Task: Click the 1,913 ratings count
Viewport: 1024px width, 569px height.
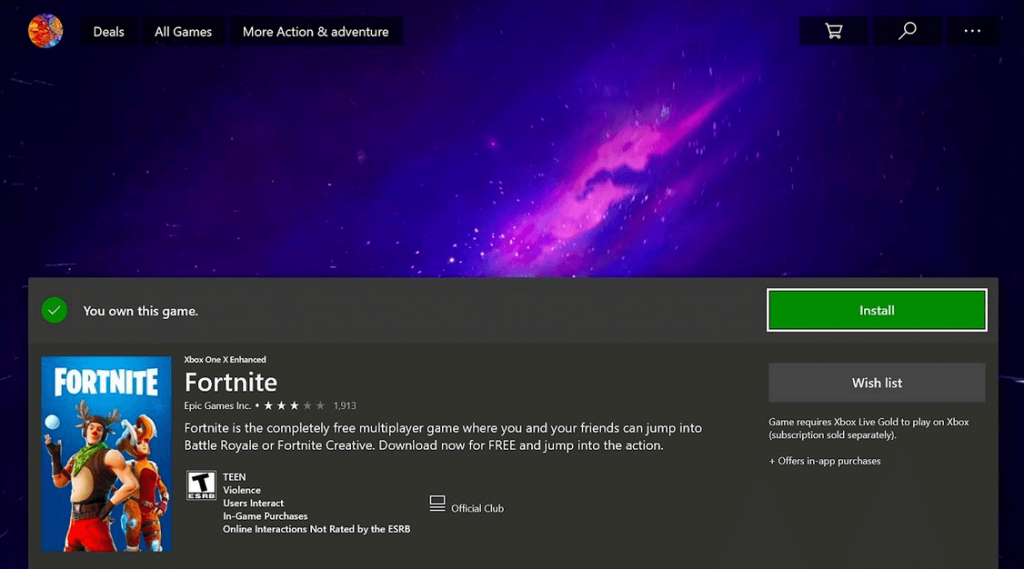Action: pos(345,406)
